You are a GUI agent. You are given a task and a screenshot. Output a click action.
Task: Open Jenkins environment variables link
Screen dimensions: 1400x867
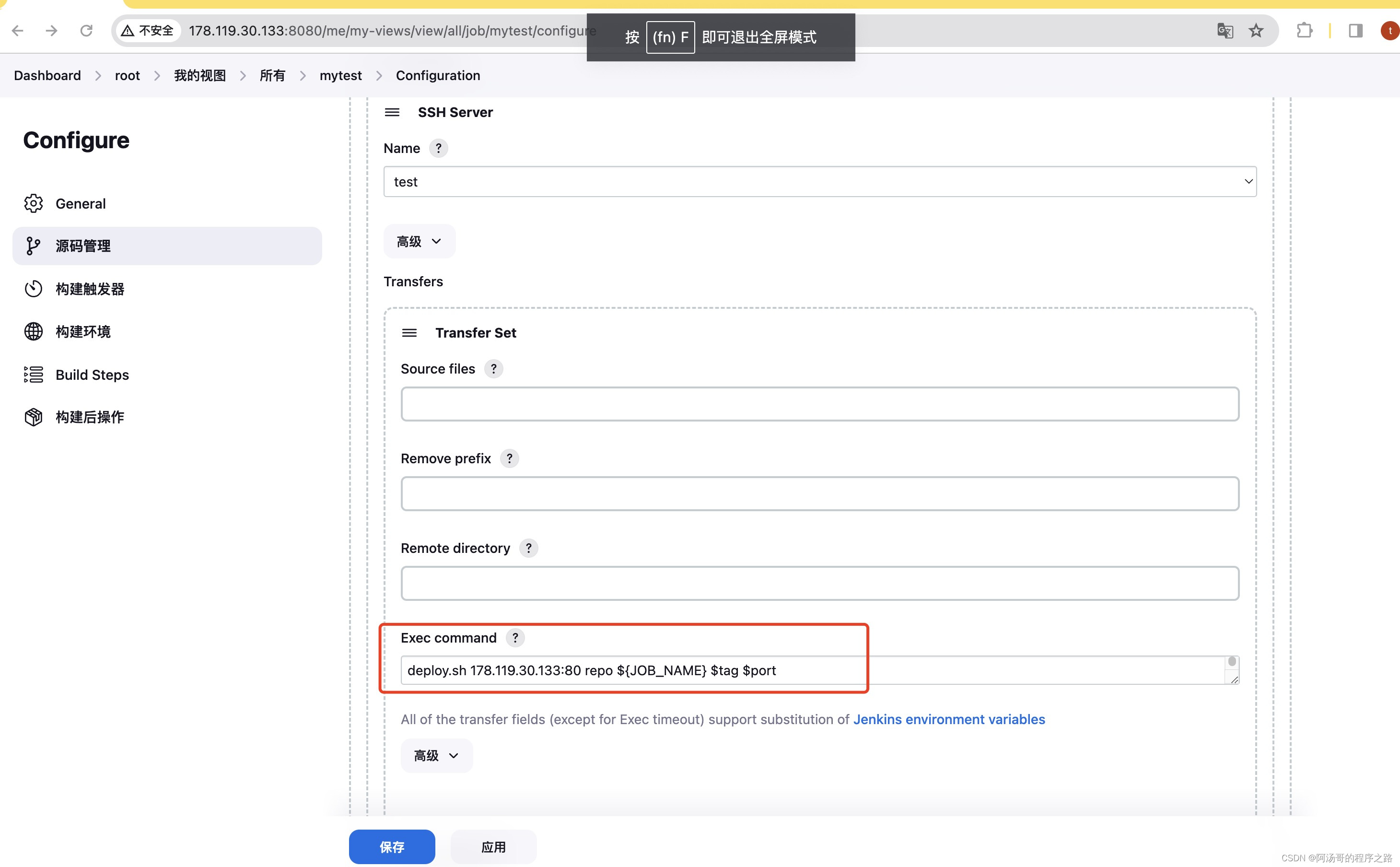point(949,720)
